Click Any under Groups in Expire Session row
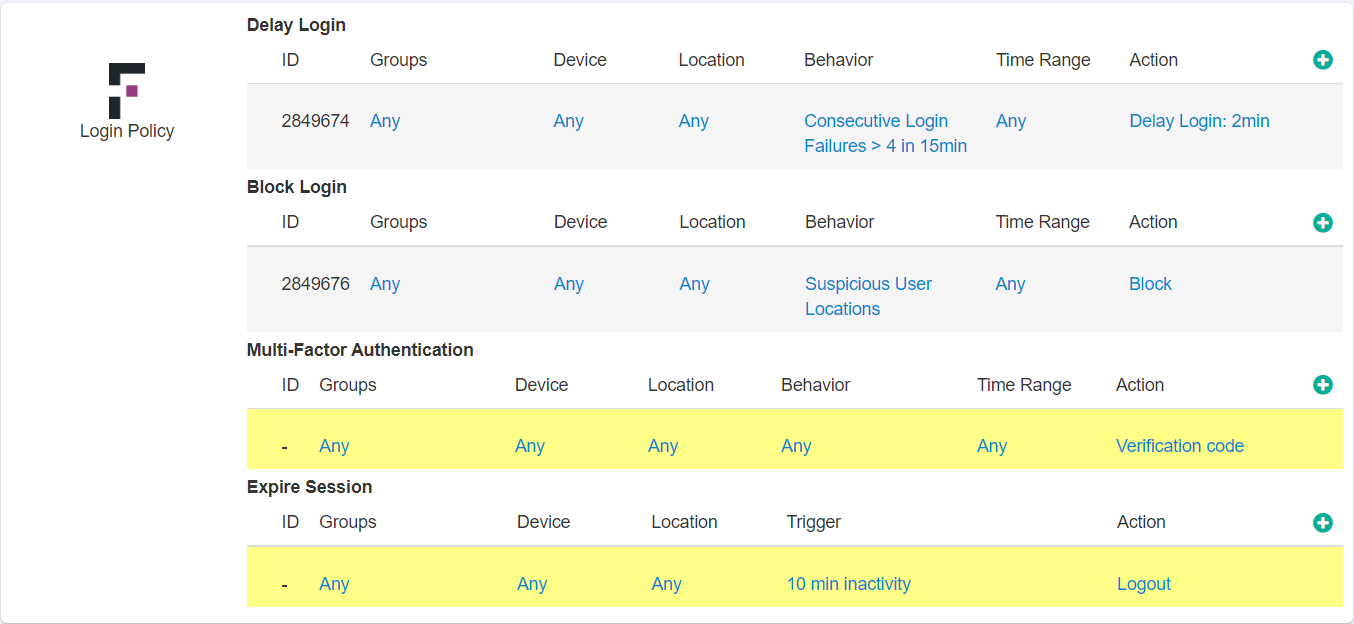Screen dimensions: 1354x624 [334, 583]
